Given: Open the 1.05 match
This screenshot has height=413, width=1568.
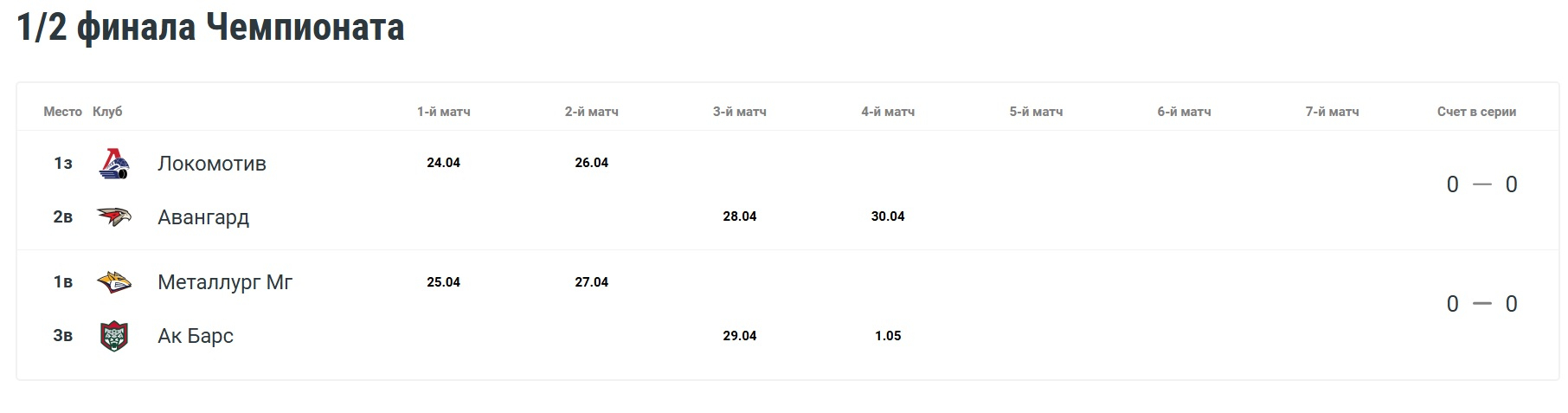Looking at the screenshot, I should [x=888, y=336].
